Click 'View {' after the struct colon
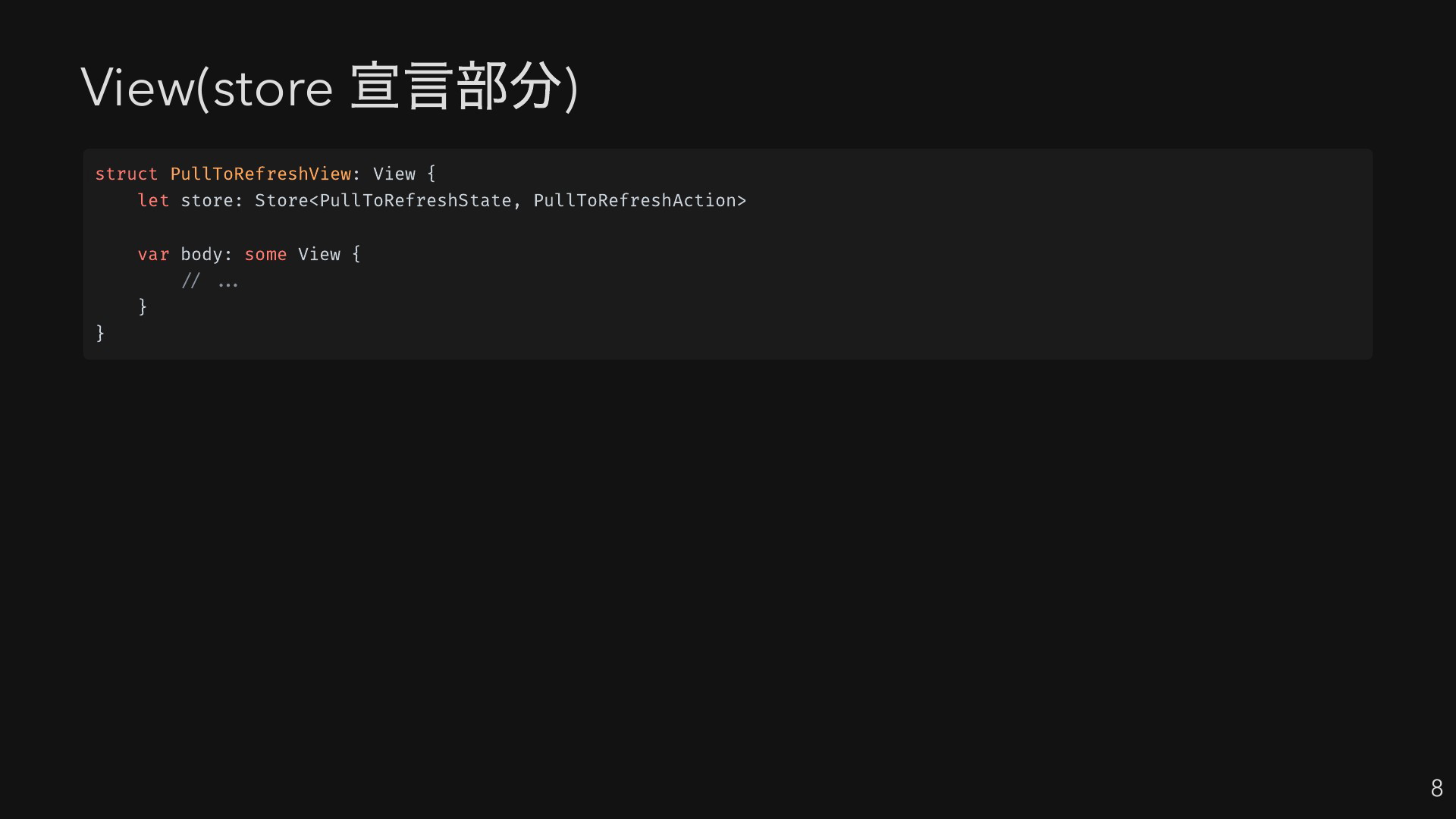 404,174
